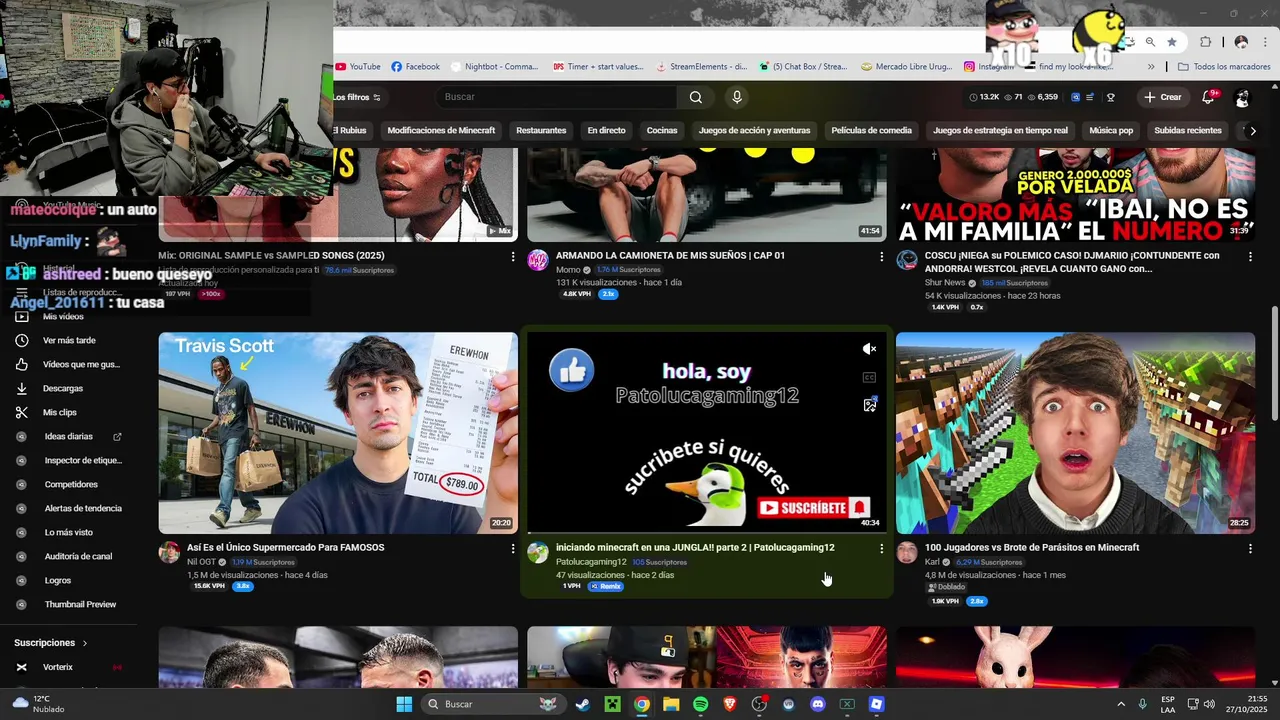
Task: Open the notifications bell with 9+ badge
Action: coord(1209,97)
